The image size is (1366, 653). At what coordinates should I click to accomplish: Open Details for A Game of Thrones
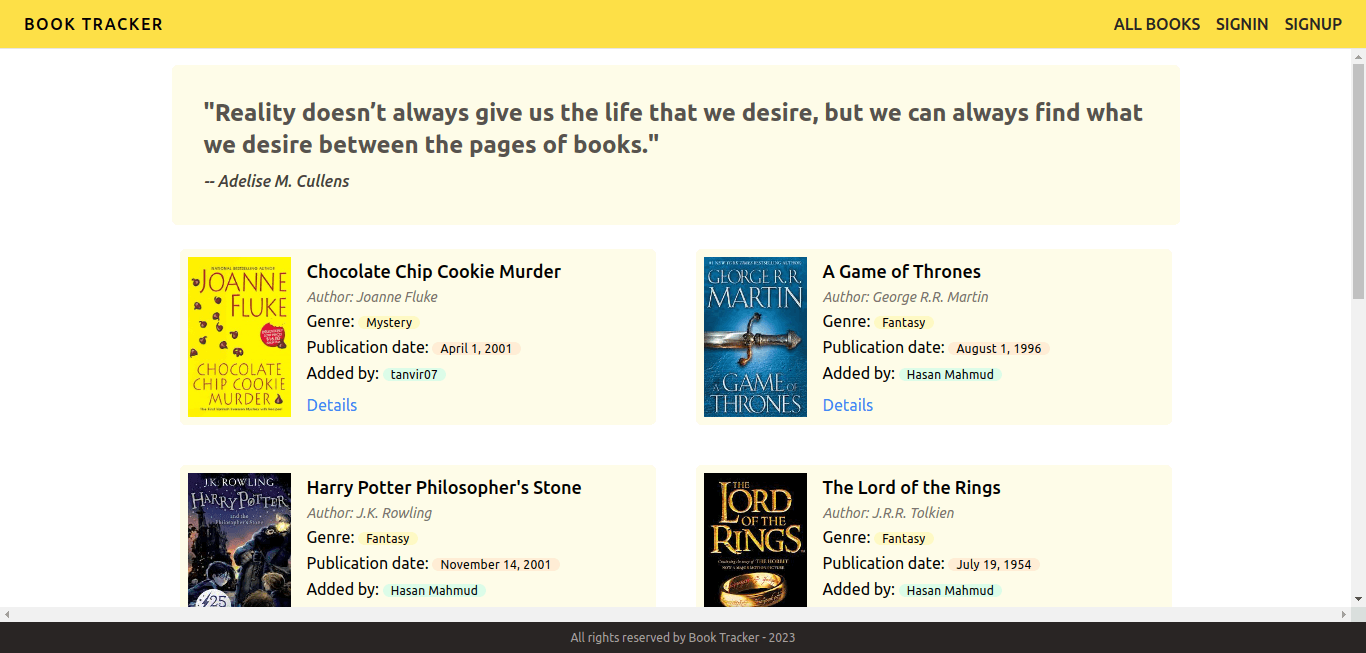[x=847, y=405]
